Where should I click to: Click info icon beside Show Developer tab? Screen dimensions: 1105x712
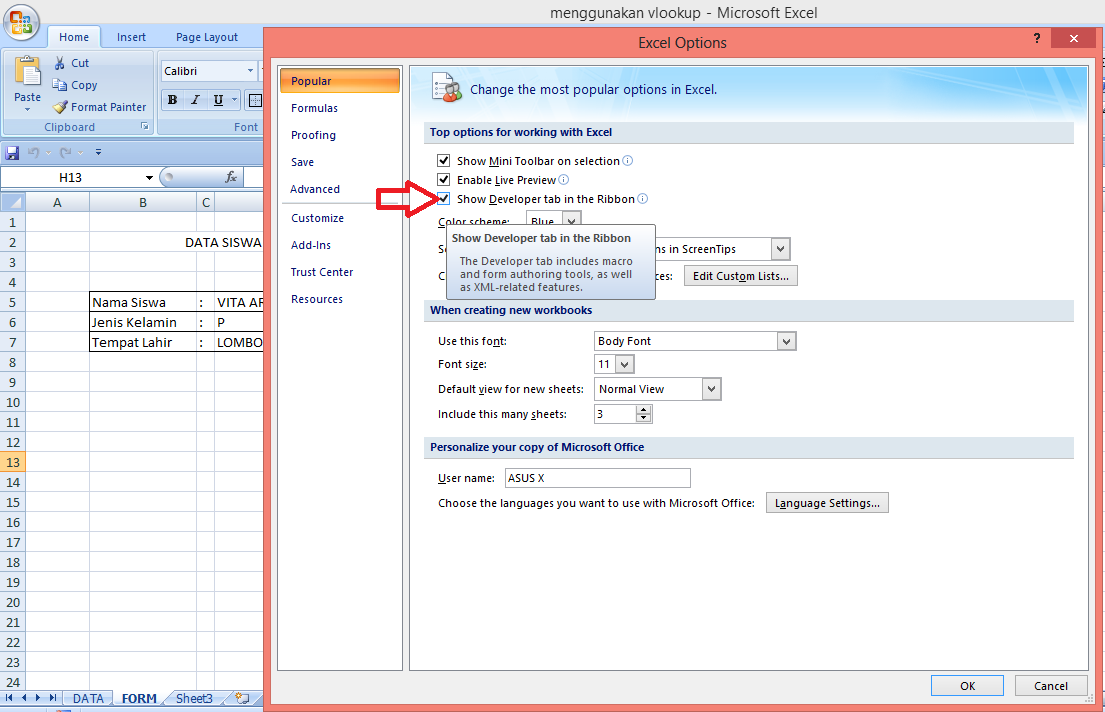tap(642, 199)
